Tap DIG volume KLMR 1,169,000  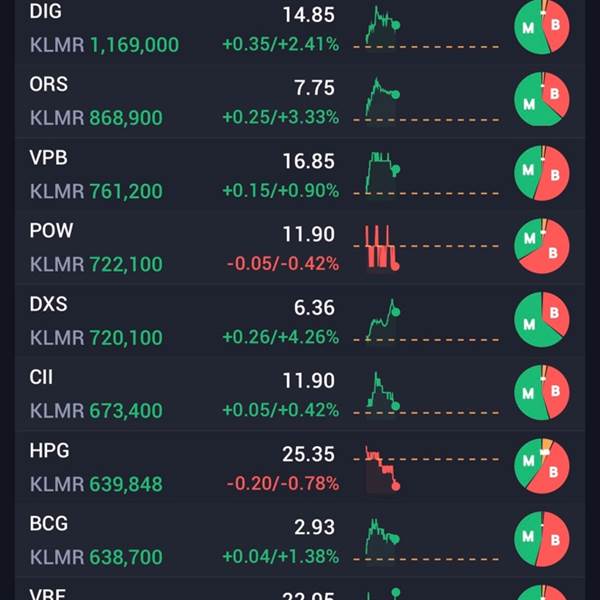point(104,45)
